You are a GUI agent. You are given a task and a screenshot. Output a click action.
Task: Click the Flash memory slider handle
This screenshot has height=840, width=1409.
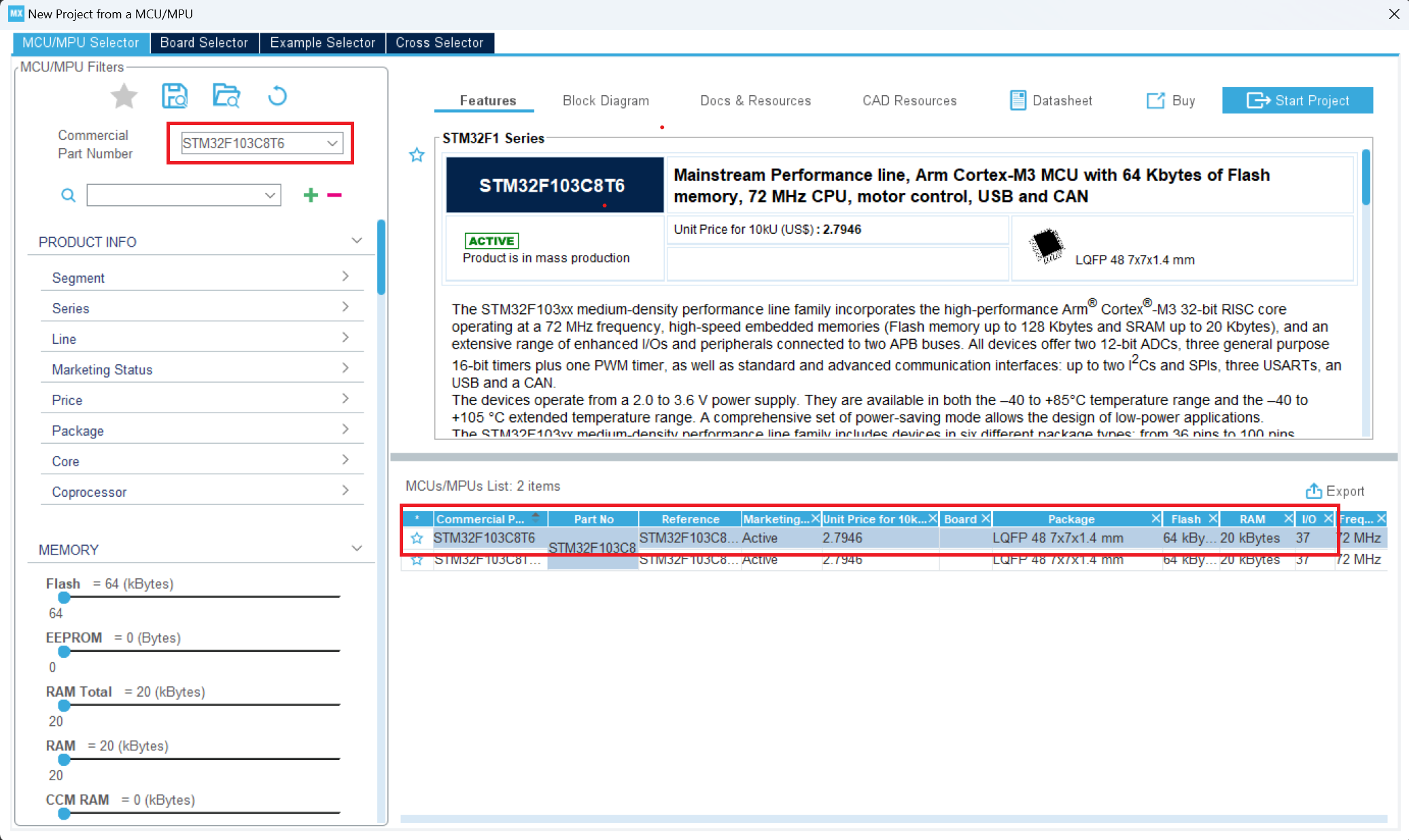(64, 598)
